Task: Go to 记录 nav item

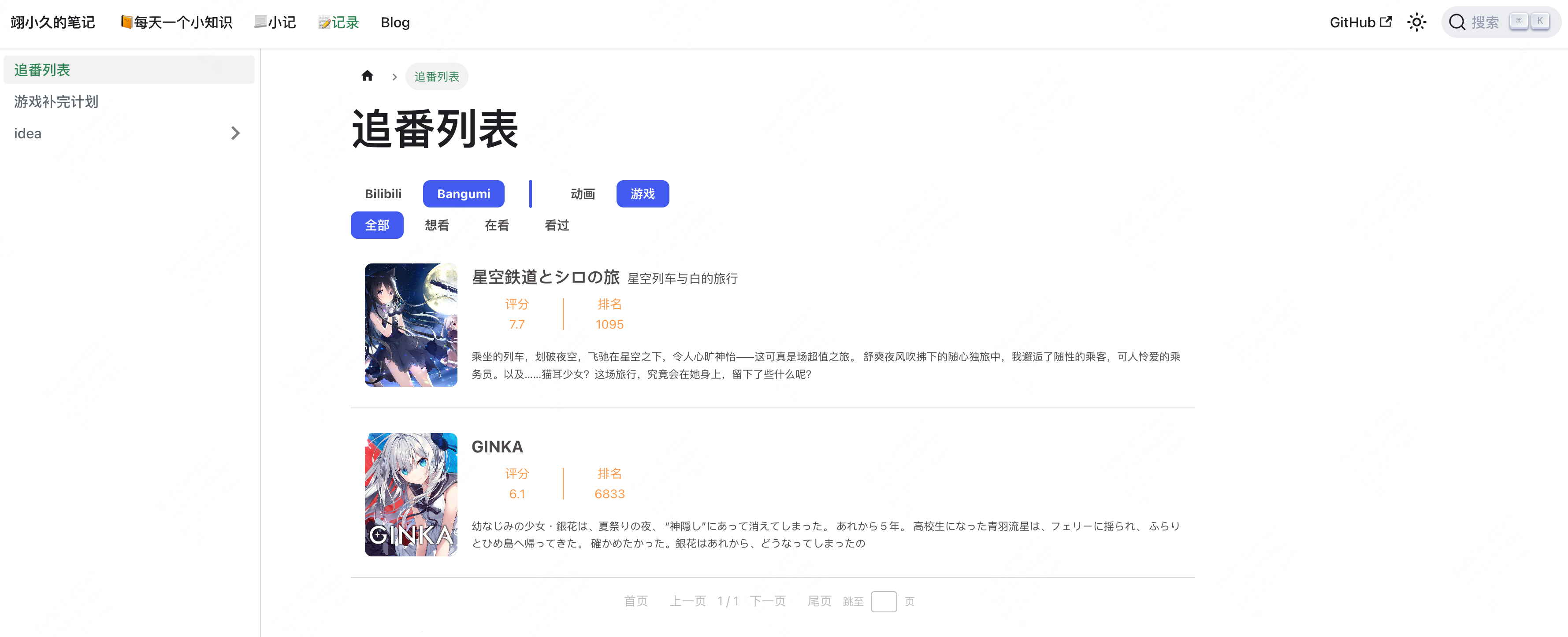Action: [338, 22]
